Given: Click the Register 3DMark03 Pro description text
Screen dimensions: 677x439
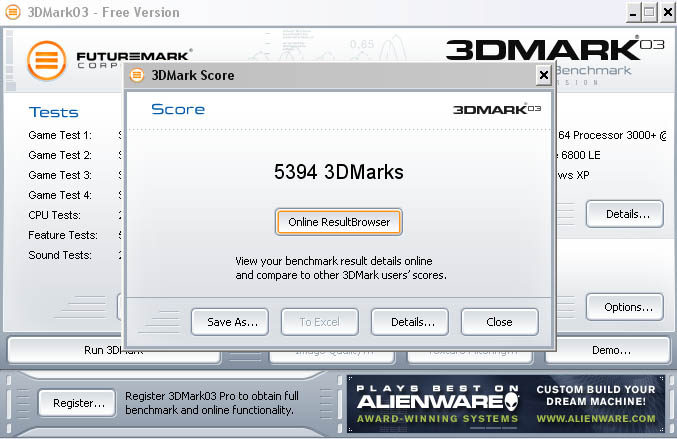Looking at the screenshot, I should point(212,403).
